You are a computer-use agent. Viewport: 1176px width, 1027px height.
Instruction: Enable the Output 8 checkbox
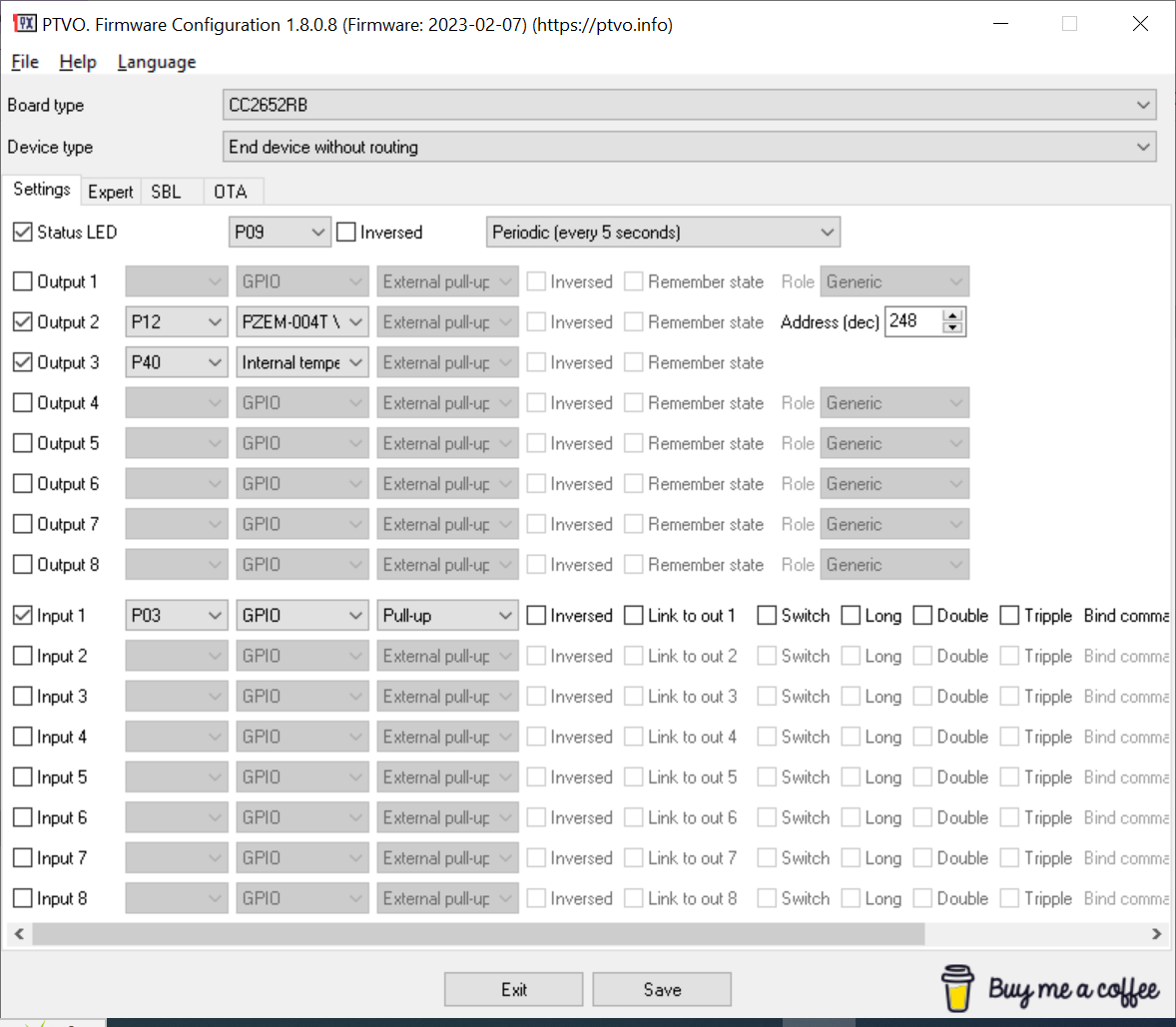click(x=23, y=565)
